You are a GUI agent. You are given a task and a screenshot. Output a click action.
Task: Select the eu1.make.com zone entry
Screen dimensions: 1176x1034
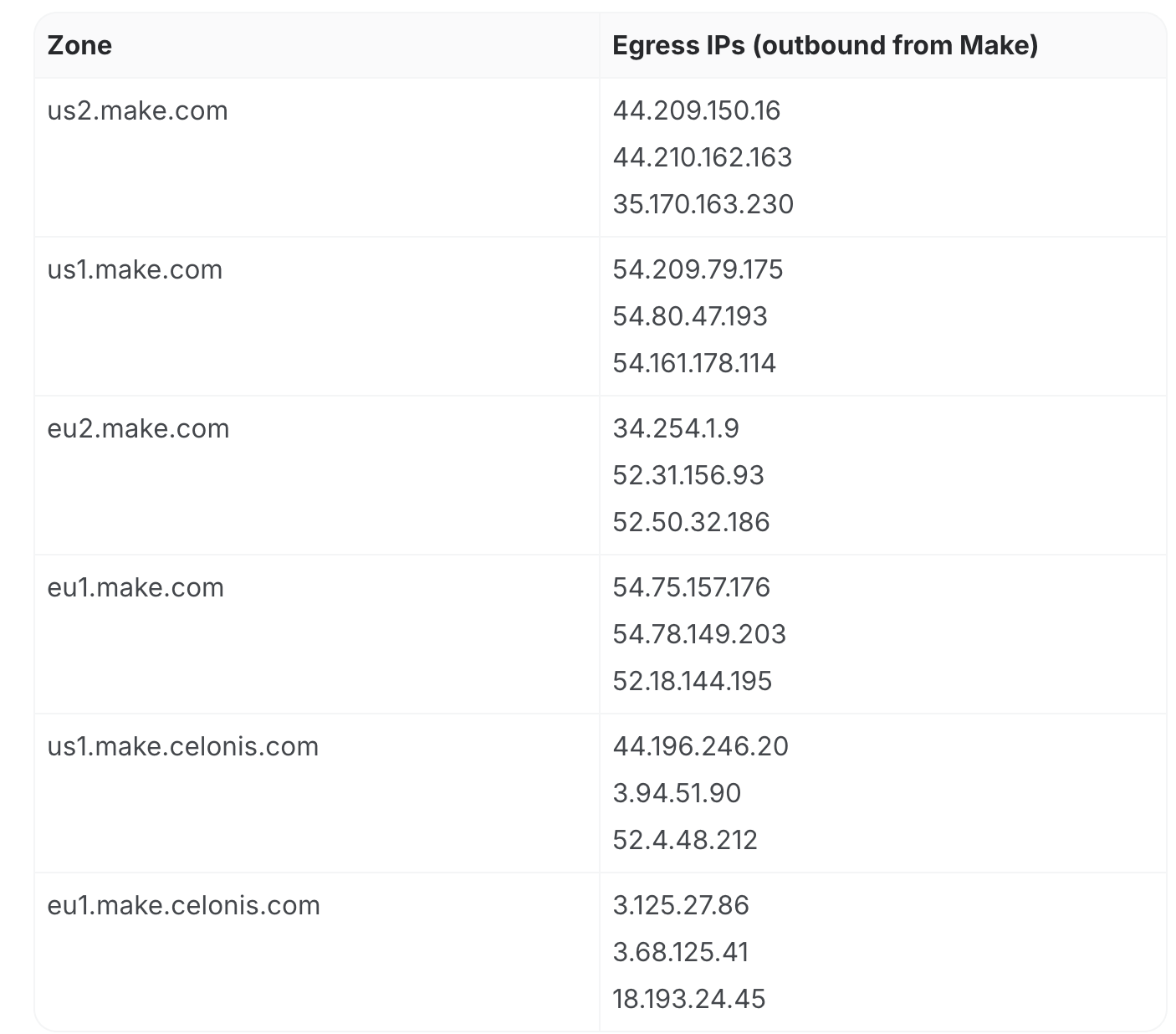[135, 587]
